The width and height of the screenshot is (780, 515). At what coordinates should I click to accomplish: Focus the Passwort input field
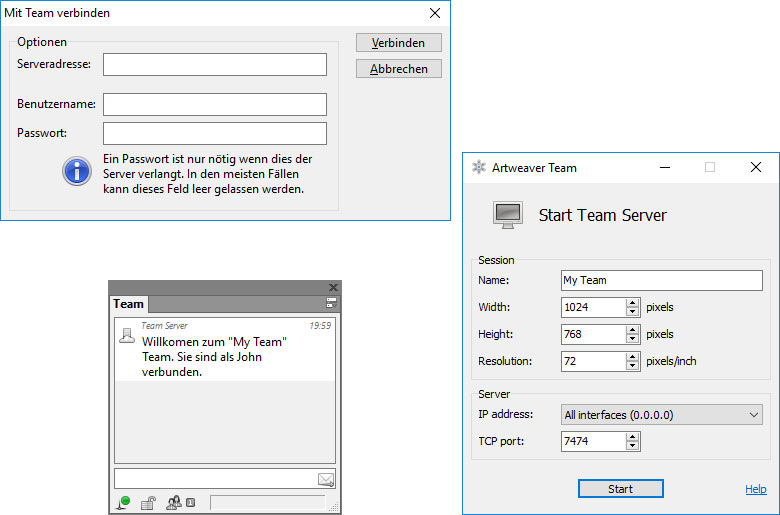(x=215, y=133)
